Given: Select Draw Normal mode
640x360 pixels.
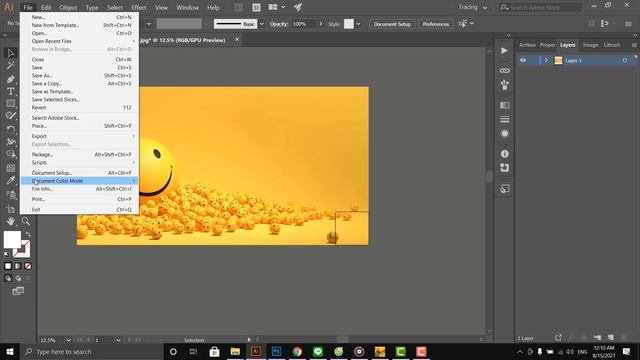Looking at the screenshot, I should coord(8,278).
